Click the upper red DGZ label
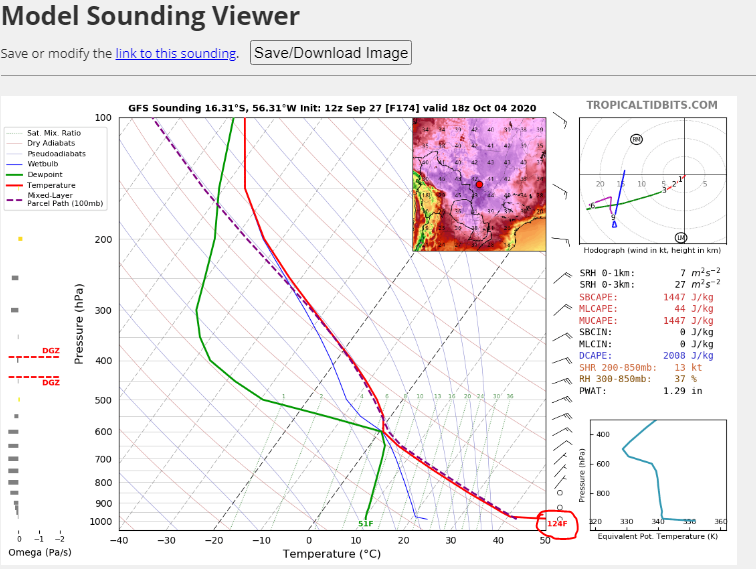Image resolution: width=756 pixels, height=569 pixels. point(50,351)
